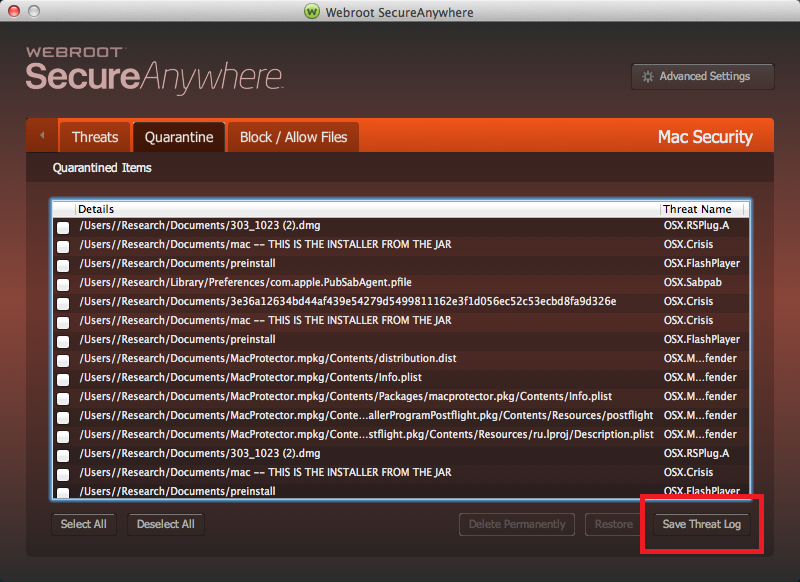The height and width of the screenshot is (582, 800).
Task: Check the box for 303_1023 (2).dmg first row
Action: [x=63, y=227]
